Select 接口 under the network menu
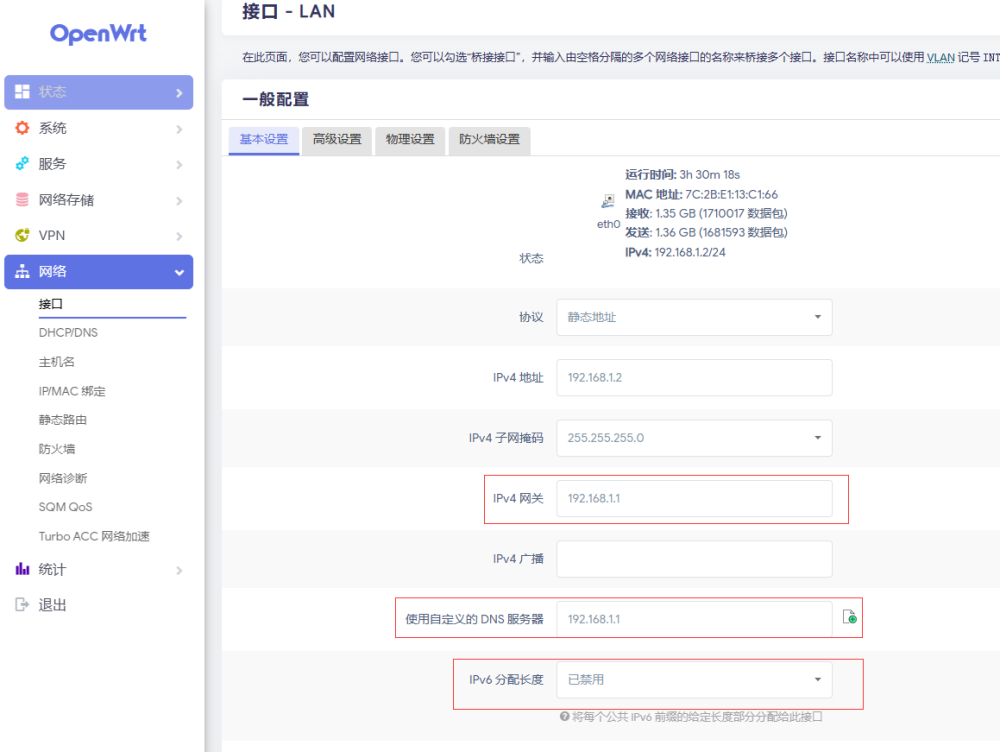The height and width of the screenshot is (752, 1000). pos(51,304)
